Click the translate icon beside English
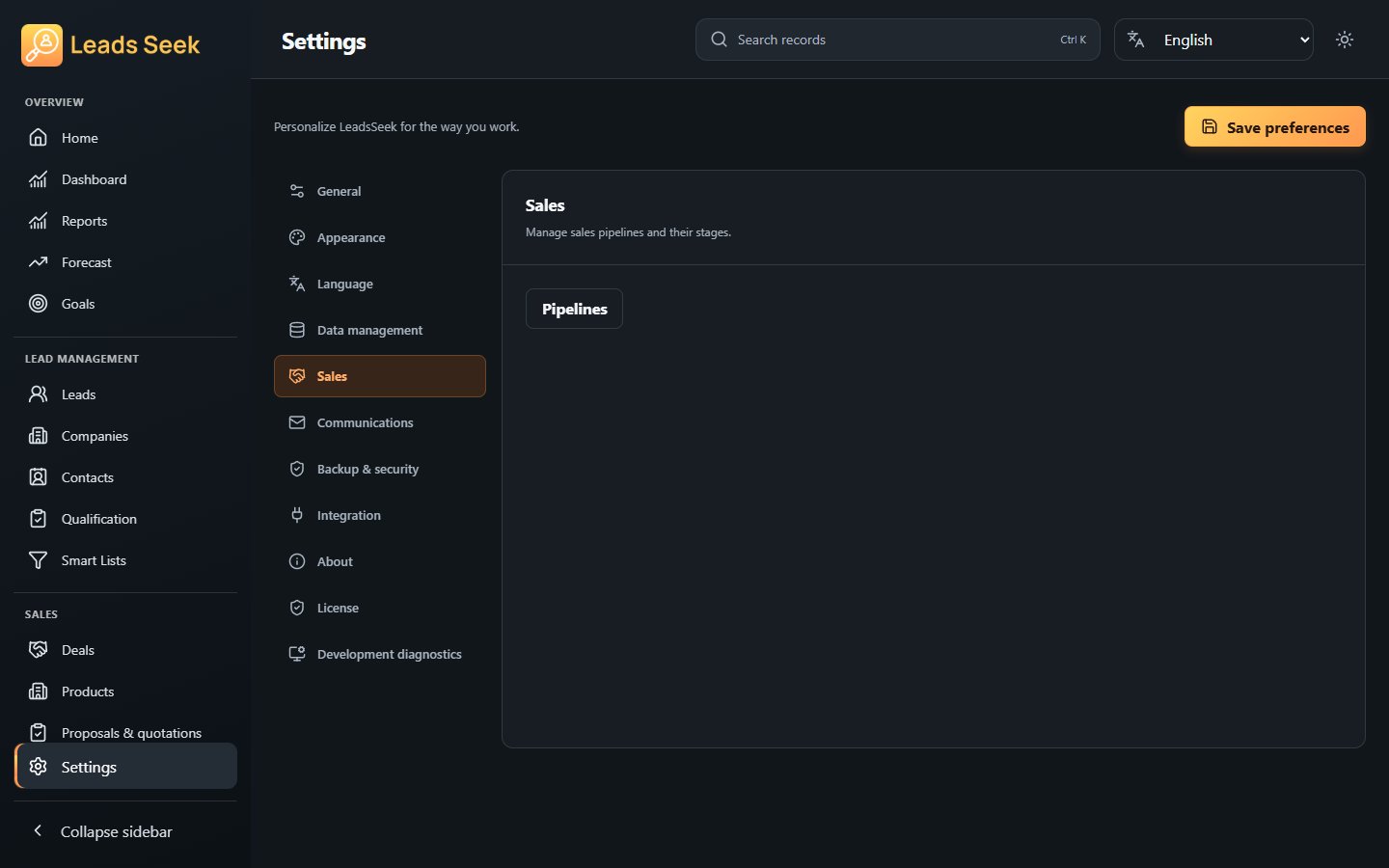The height and width of the screenshot is (868, 1389). (1136, 40)
